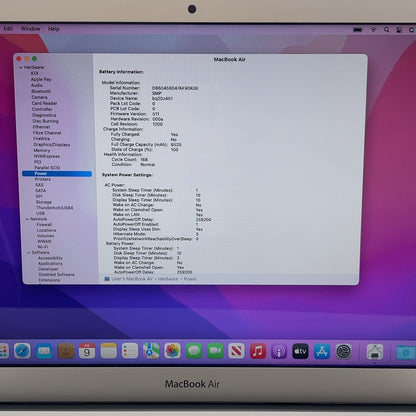Open FaceTime in the Dock

point(215,351)
